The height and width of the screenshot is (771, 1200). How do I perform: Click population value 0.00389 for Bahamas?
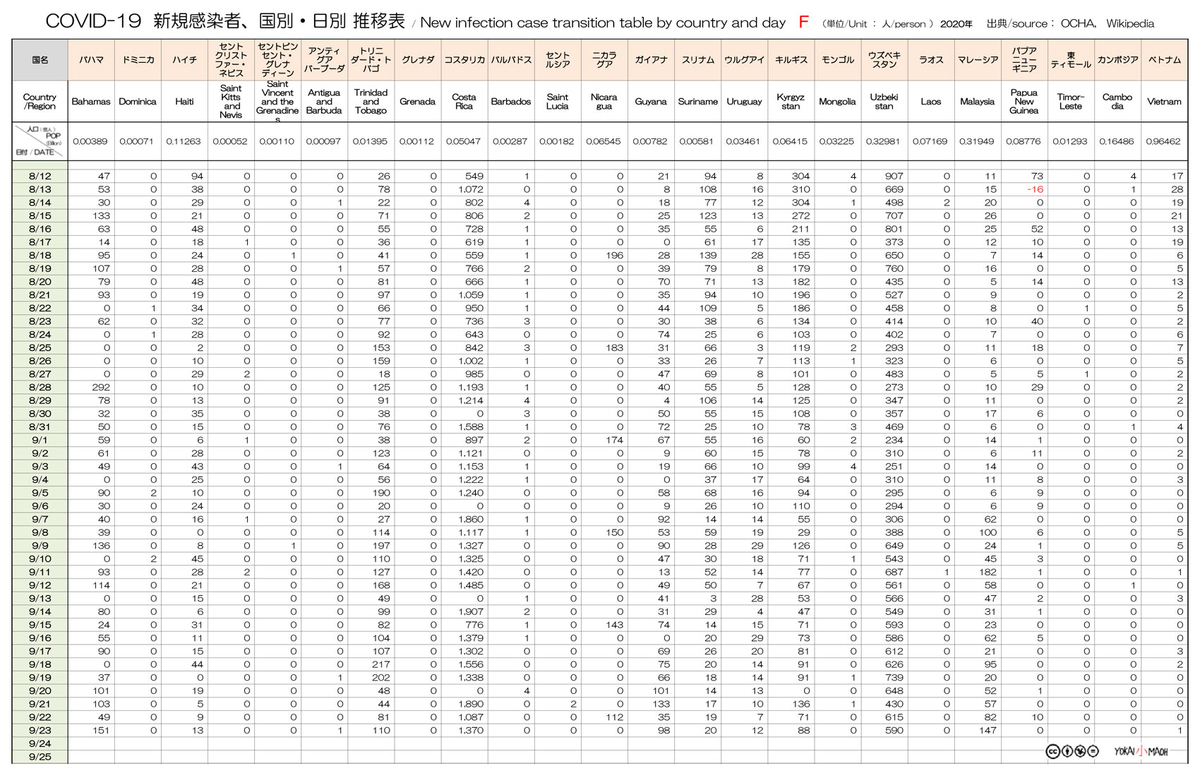90,142
